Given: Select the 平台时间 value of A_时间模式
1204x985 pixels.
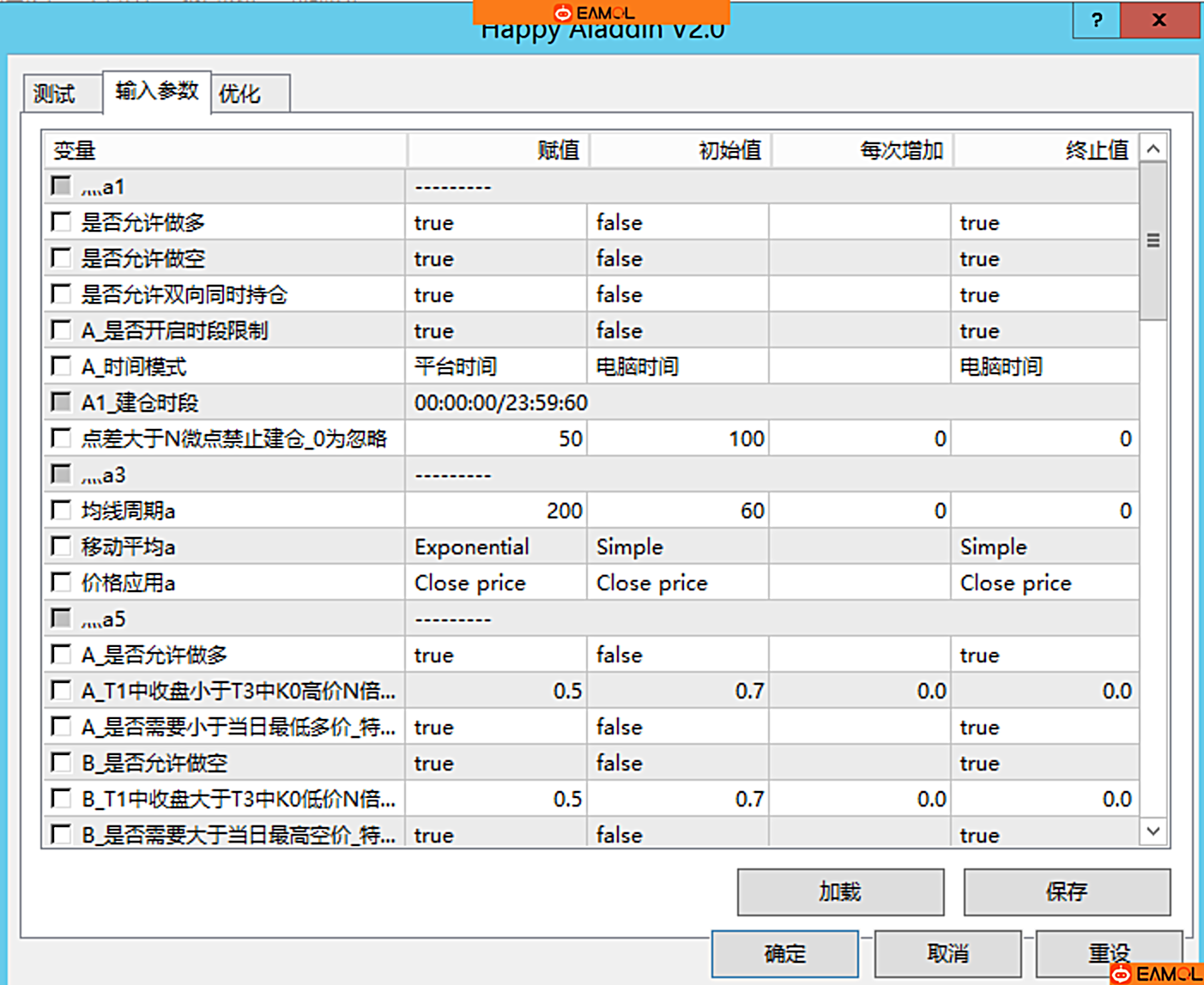Looking at the screenshot, I should pos(496,366).
